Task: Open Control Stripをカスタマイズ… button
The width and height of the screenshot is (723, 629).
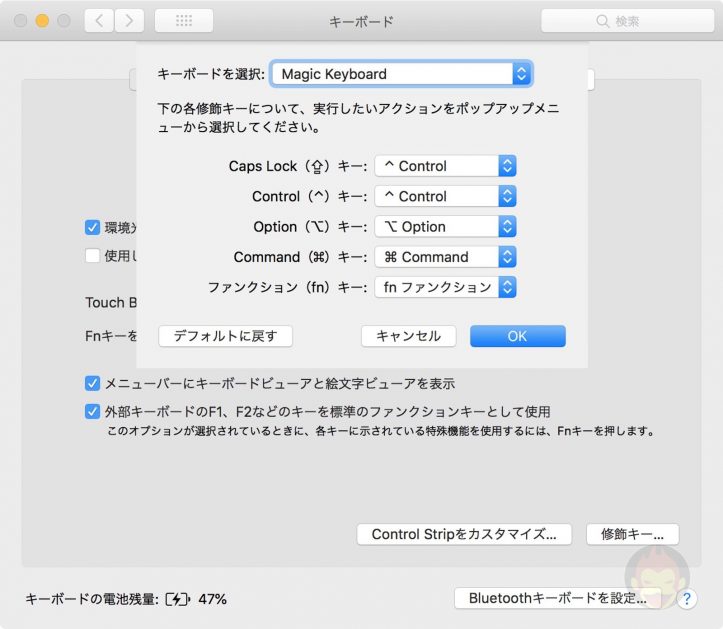Action: 464,534
